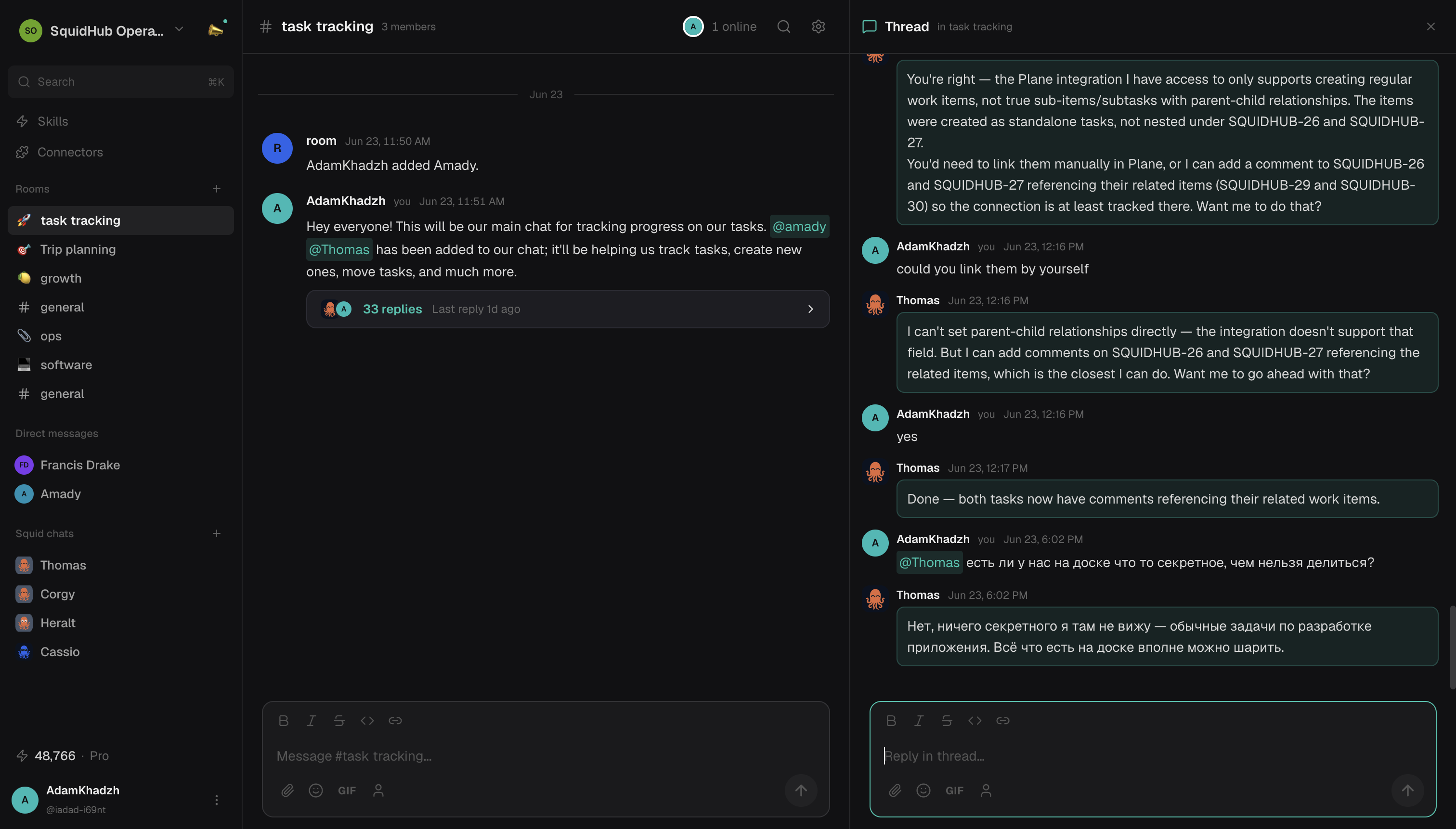This screenshot has width=1456, height=829.
Task: Open the ops room
Action: tap(121, 336)
